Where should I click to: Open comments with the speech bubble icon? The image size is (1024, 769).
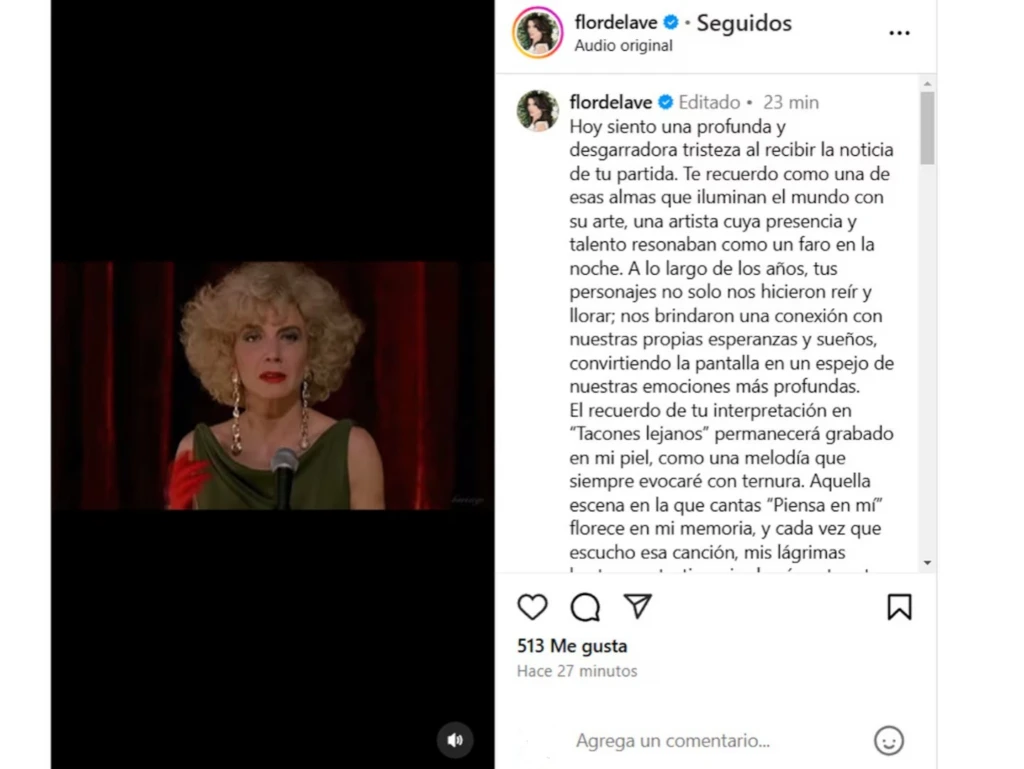tap(585, 607)
